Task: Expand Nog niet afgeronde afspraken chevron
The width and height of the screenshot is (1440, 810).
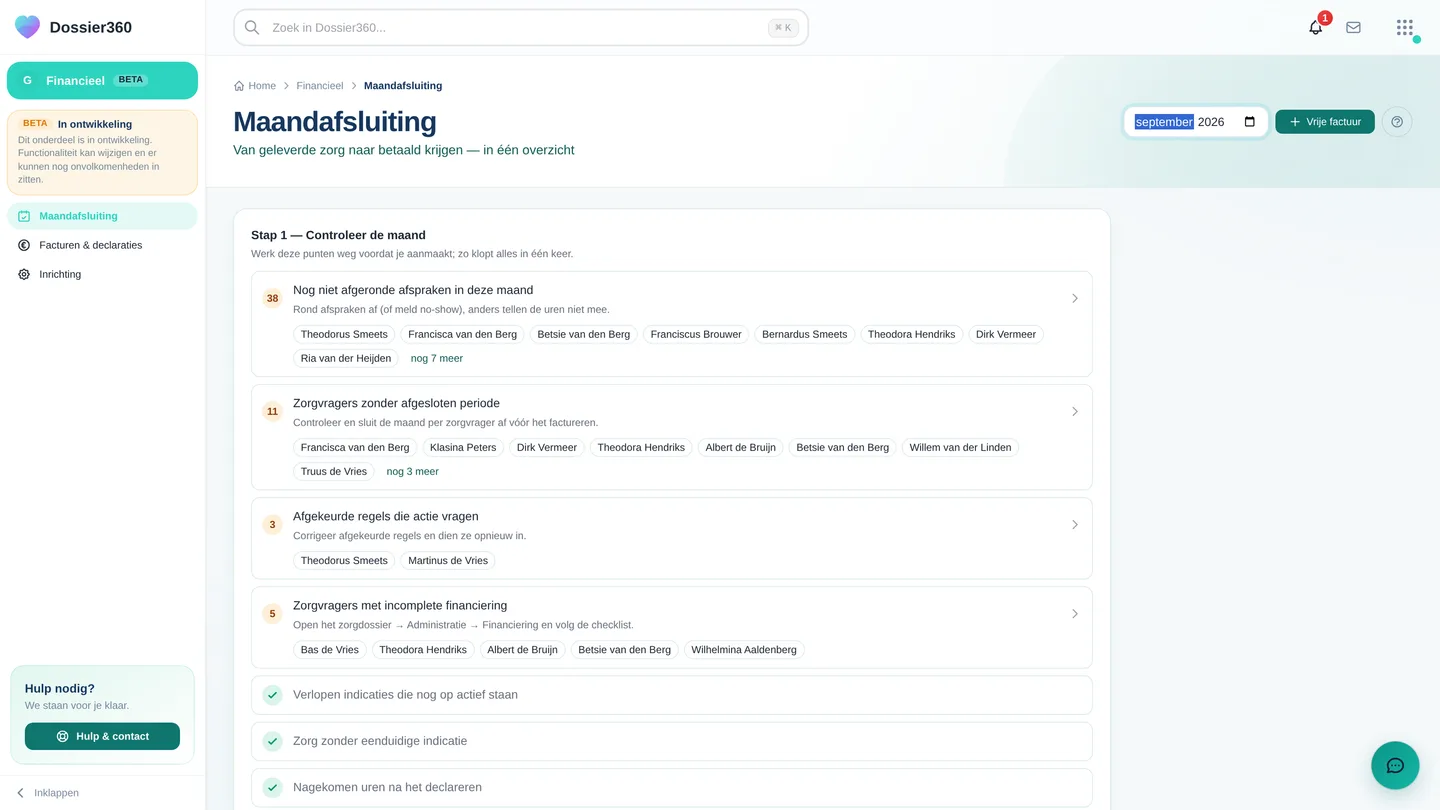Action: click(1075, 298)
